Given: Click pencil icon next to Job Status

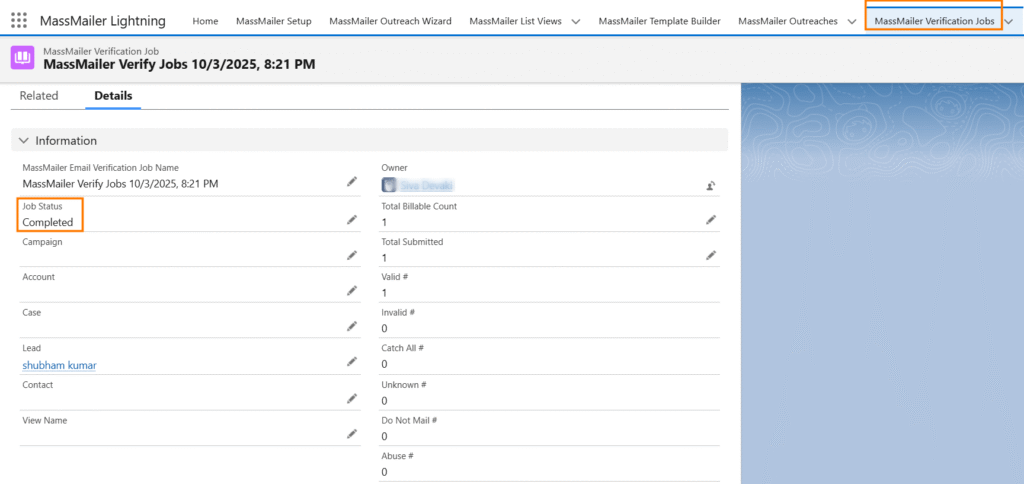Looking at the screenshot, I should pyautogui.click(x=352, y=219).
